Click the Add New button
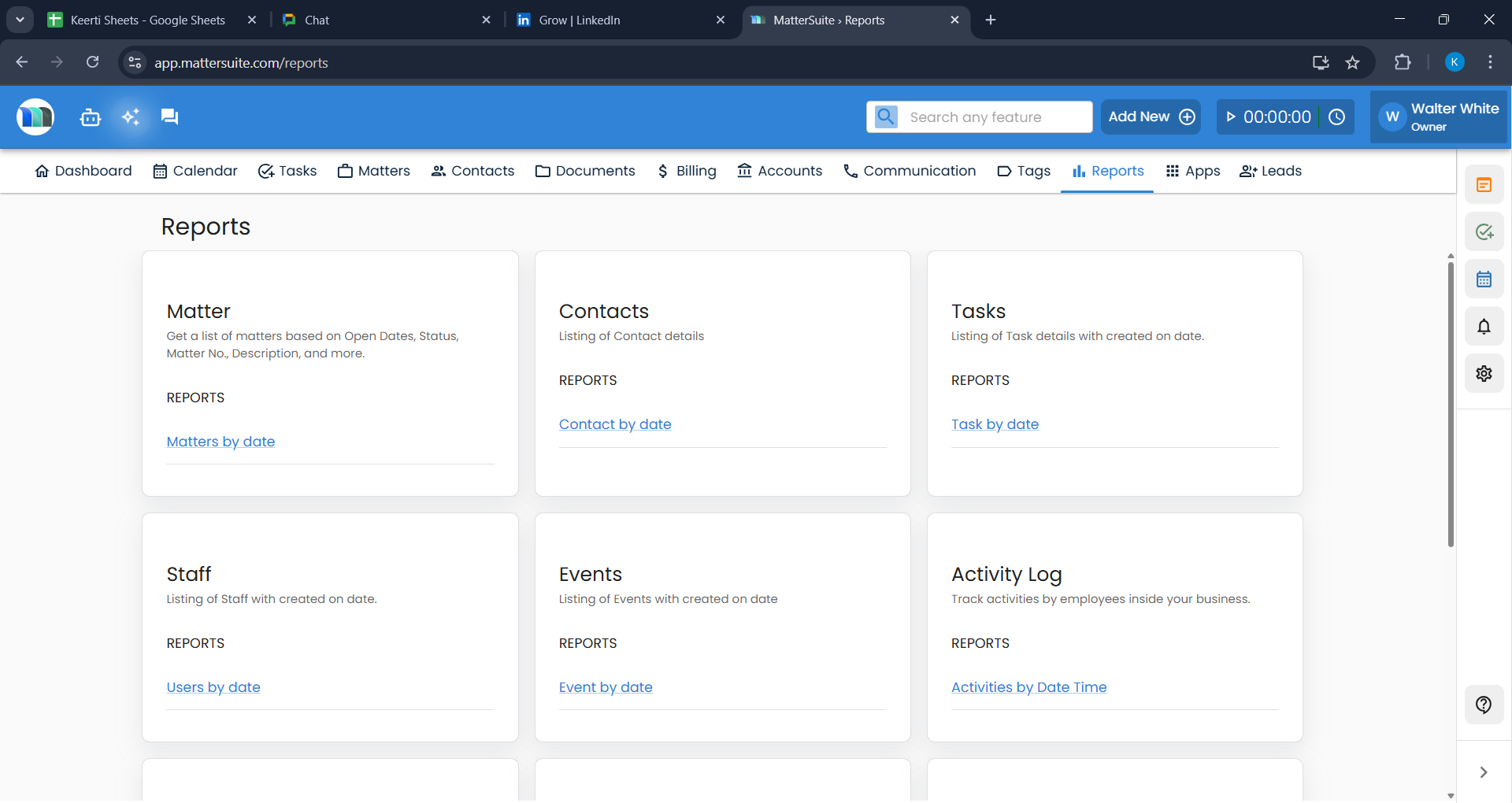This screenshot has width=1512, height=803. click(1151, 117)
